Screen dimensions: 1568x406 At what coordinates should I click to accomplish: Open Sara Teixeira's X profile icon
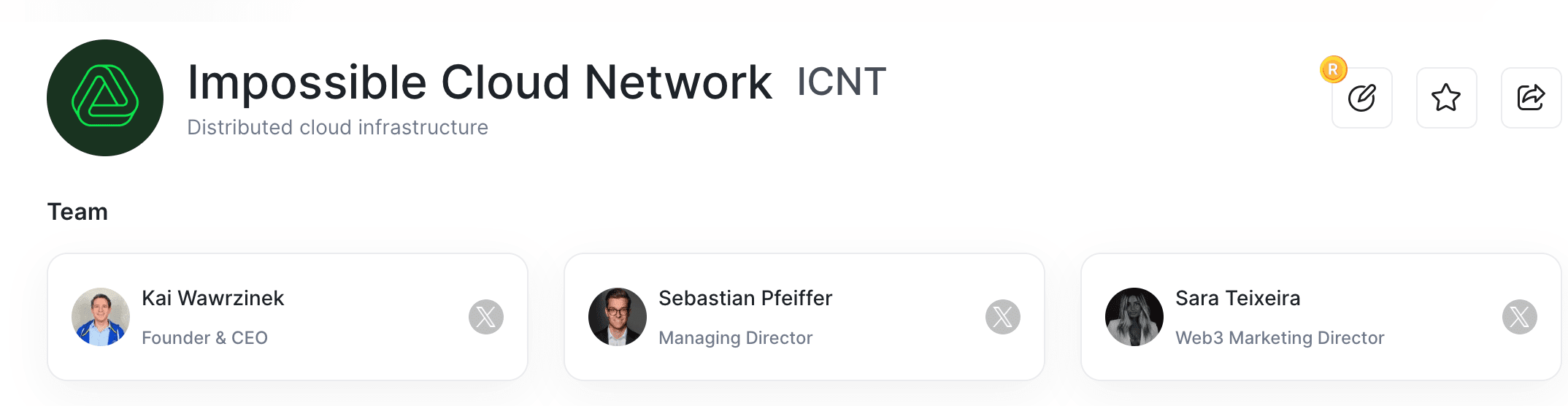point(1520,317)
